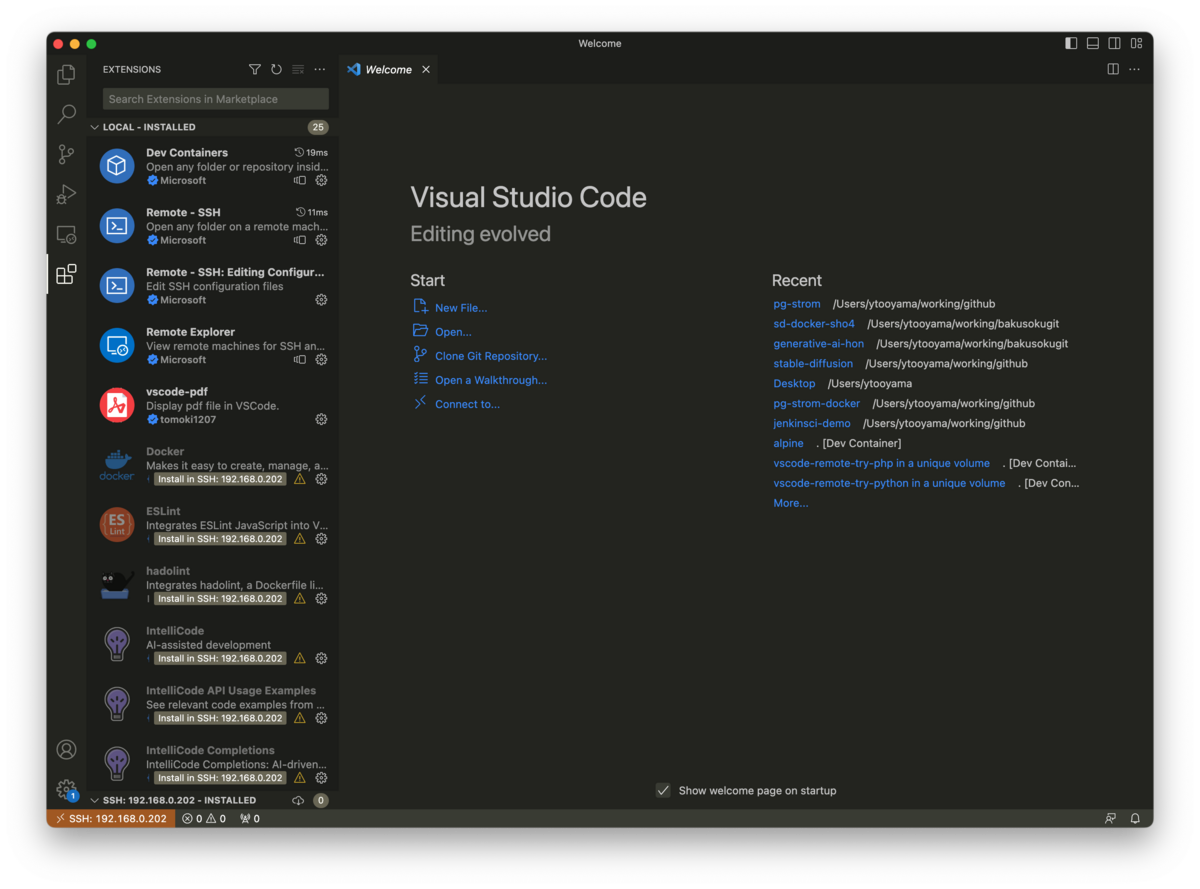The height and width of the screenshot is (889, 1200).
Task: Click remote indicator icon on Dev Containers row
Action: (299, 181)
